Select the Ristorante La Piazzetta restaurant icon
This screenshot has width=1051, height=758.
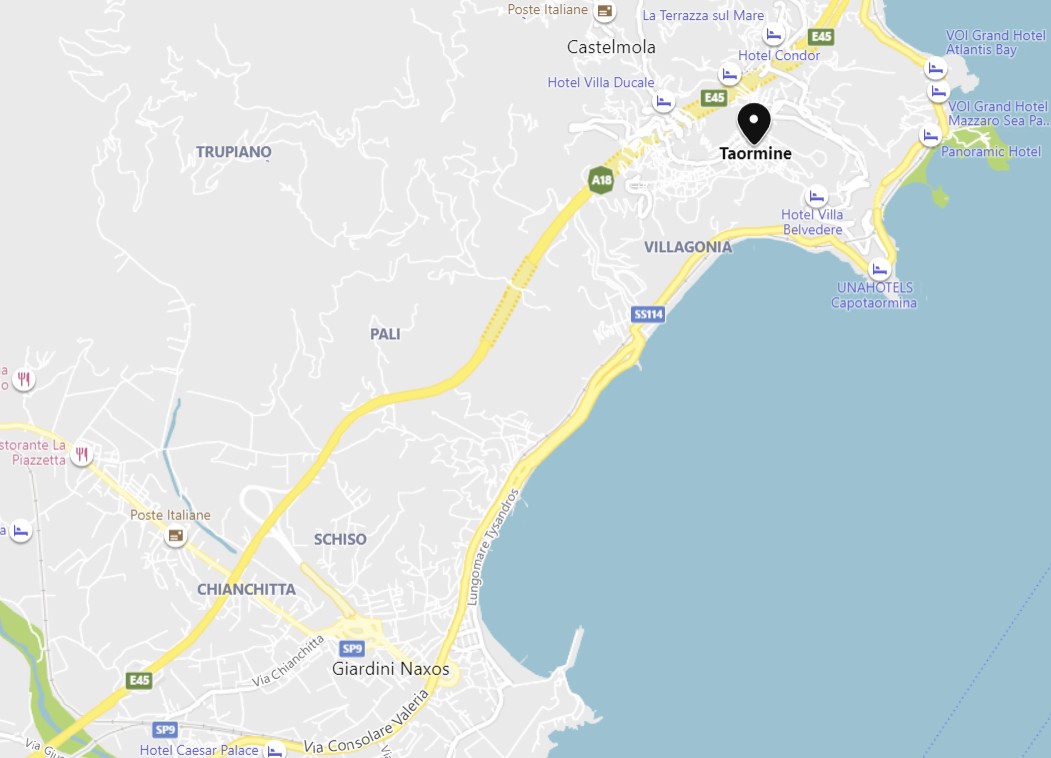[x=82, y=454]
